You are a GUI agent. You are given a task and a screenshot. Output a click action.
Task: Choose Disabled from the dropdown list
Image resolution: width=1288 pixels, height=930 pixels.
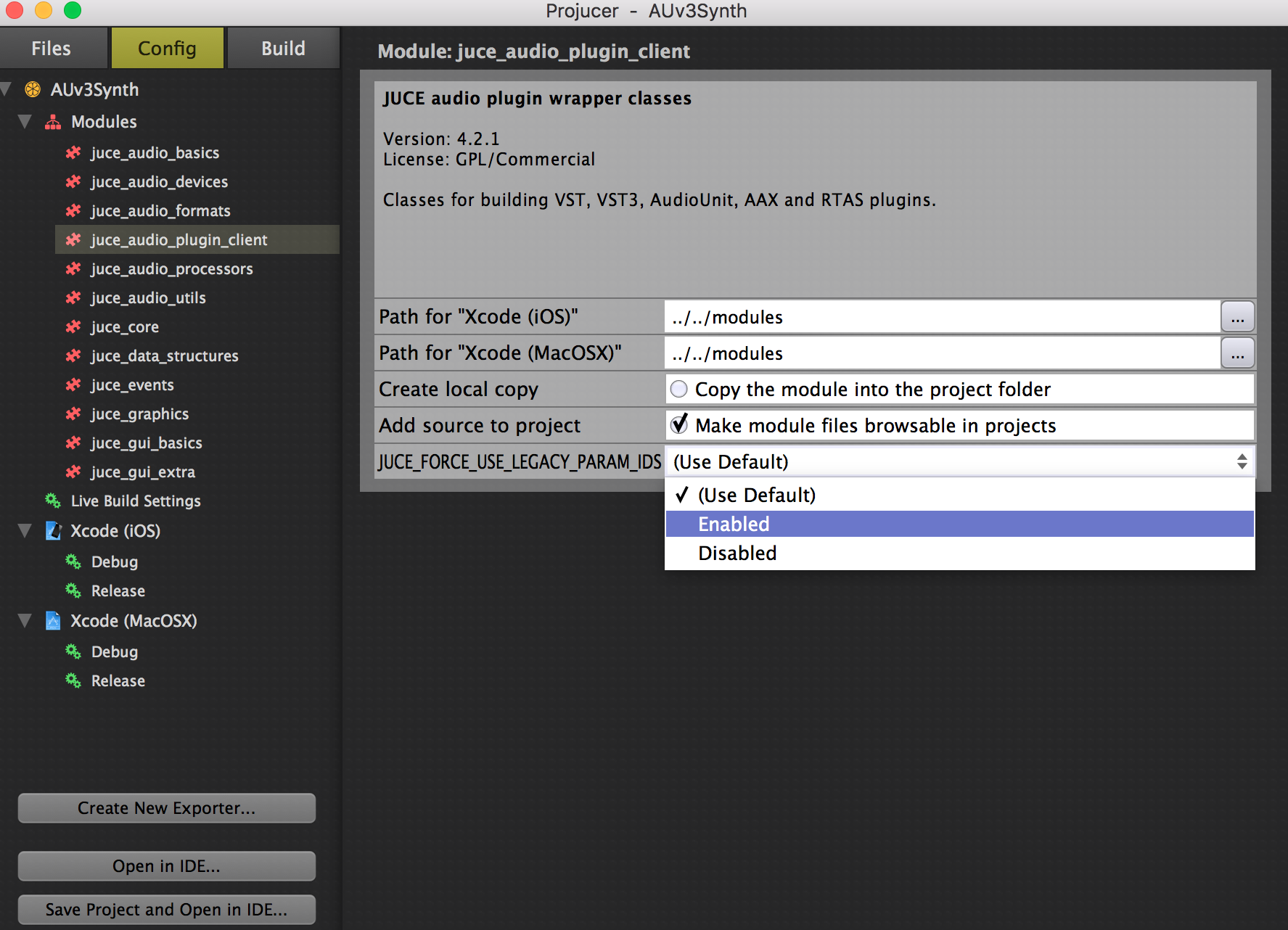(960, 553)
